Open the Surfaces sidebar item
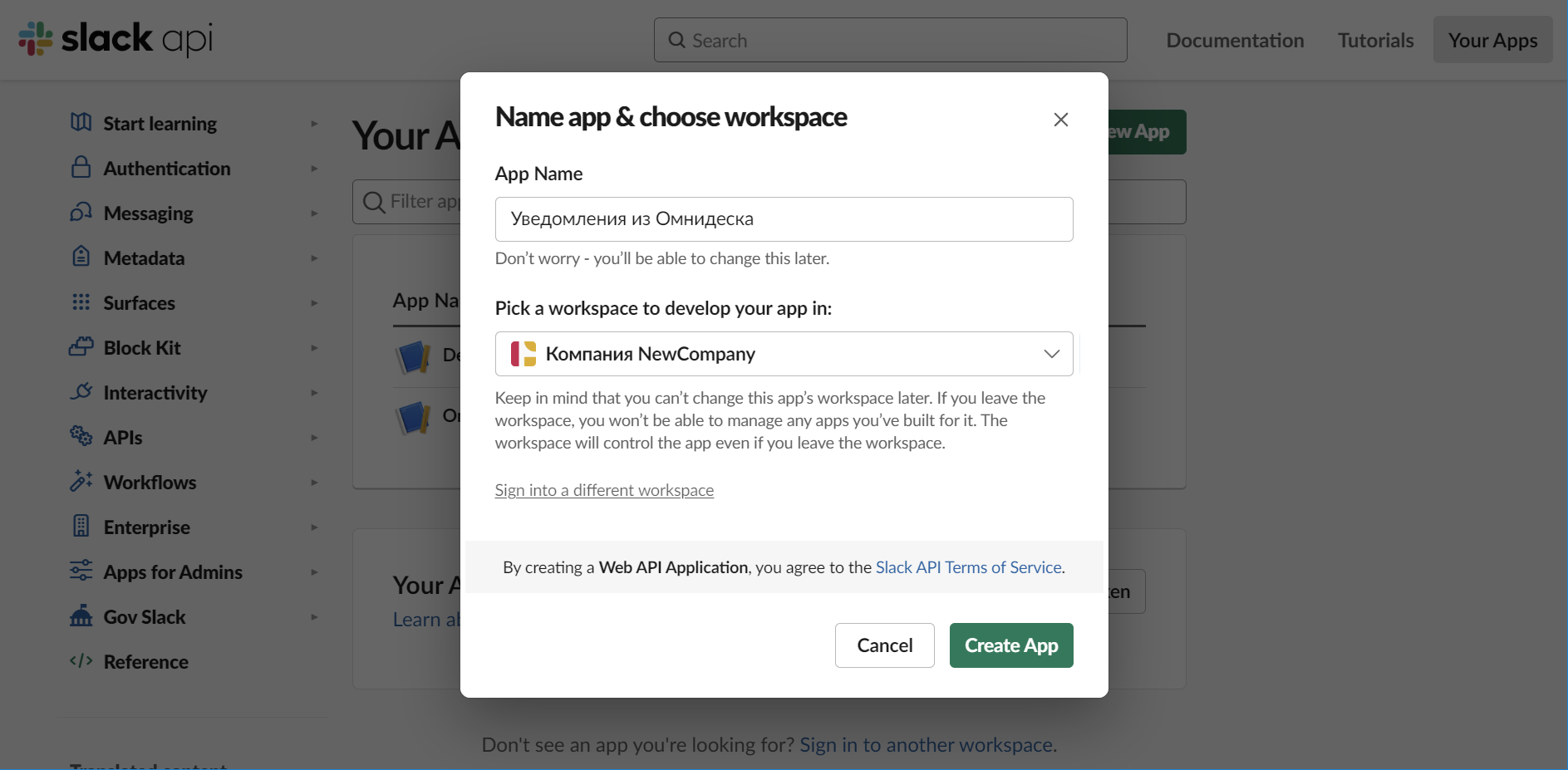 tap(139, 303)
